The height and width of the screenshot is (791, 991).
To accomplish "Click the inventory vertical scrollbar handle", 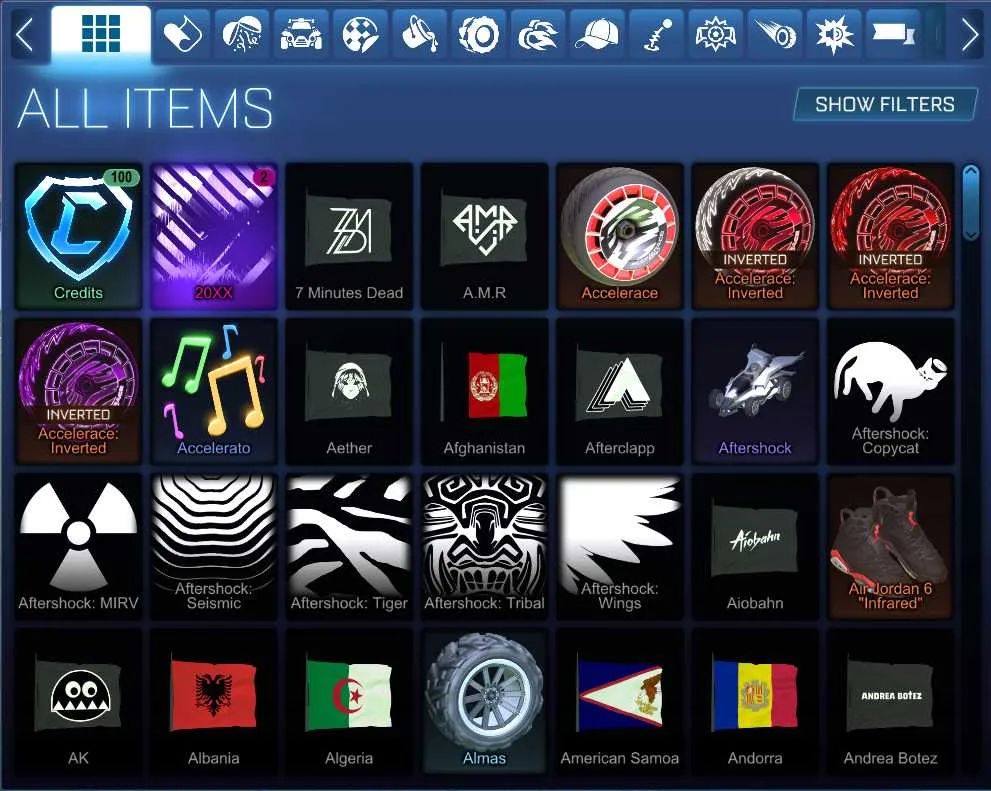I will 970,202.
